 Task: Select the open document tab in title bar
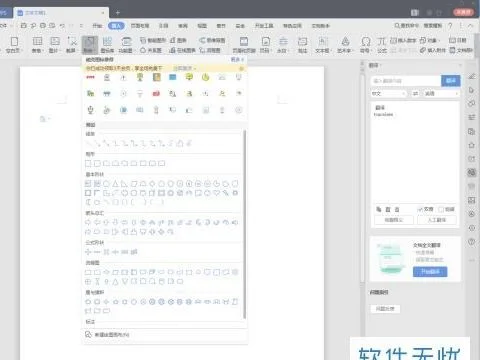click(61, 13)
